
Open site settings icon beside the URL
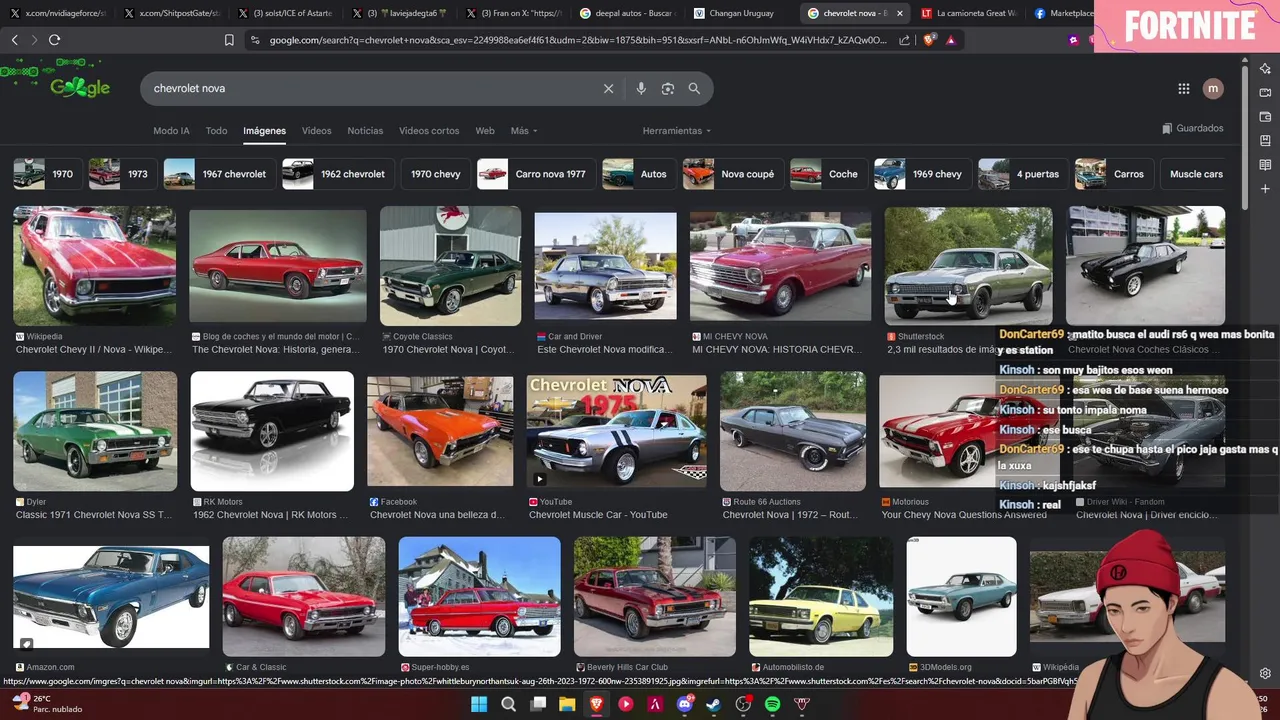(255, 40)
